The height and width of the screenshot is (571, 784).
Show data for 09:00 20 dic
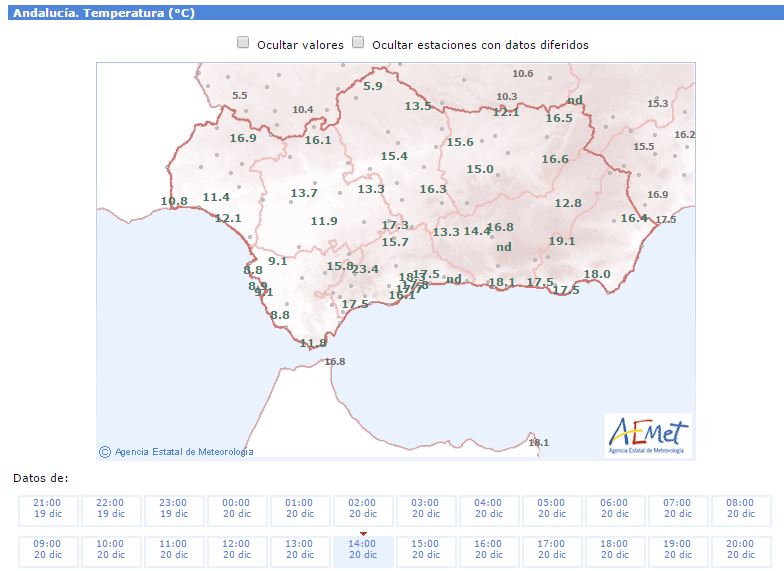point(47,550)
